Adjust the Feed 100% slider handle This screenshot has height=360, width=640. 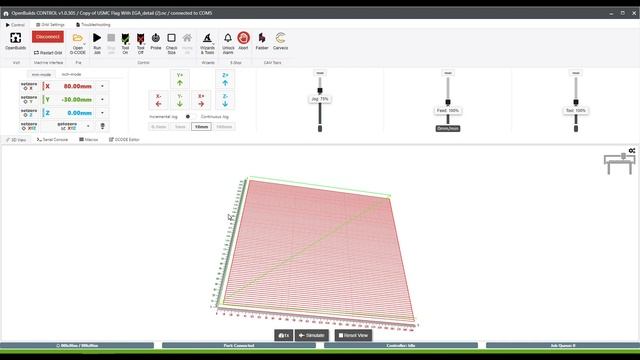point(448,102)
